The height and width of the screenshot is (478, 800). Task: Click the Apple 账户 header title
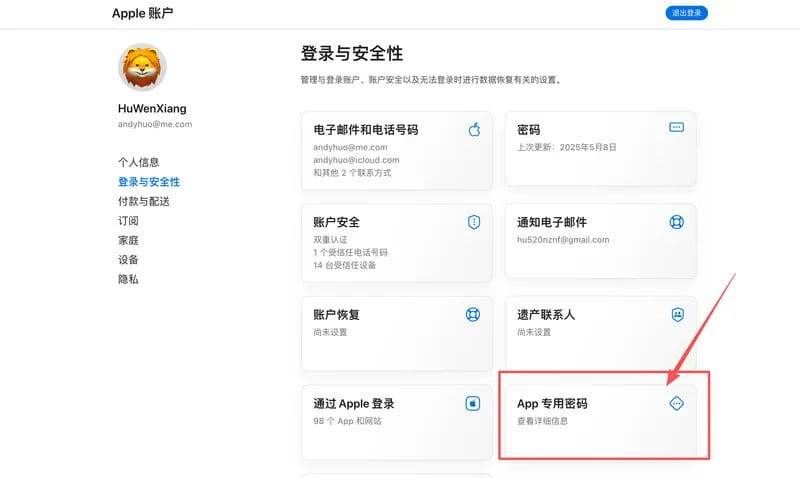pyautogui.click(x=142, y=13)
